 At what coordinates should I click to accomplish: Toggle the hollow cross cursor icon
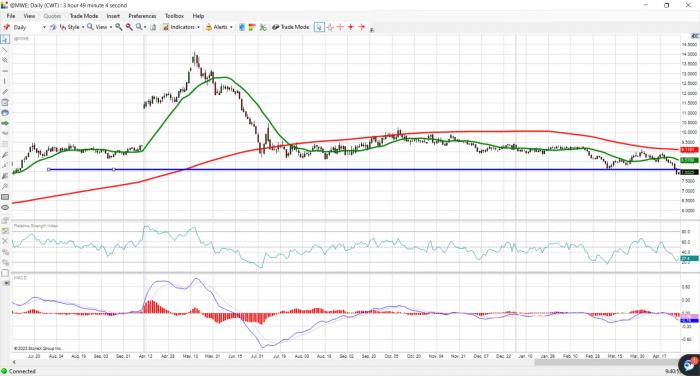coord(330,27)
